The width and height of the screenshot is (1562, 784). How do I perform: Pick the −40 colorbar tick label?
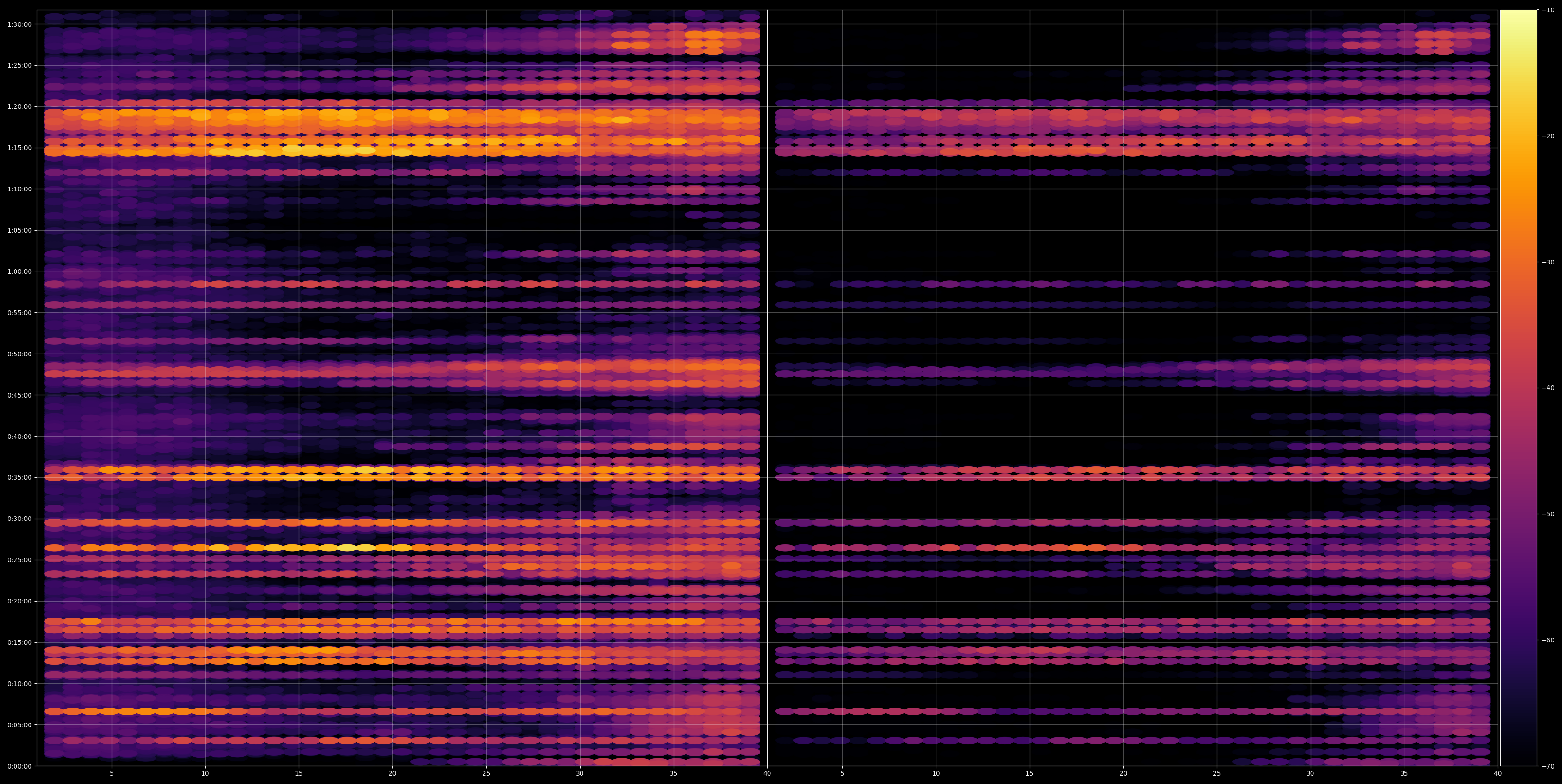point(1548,388)
